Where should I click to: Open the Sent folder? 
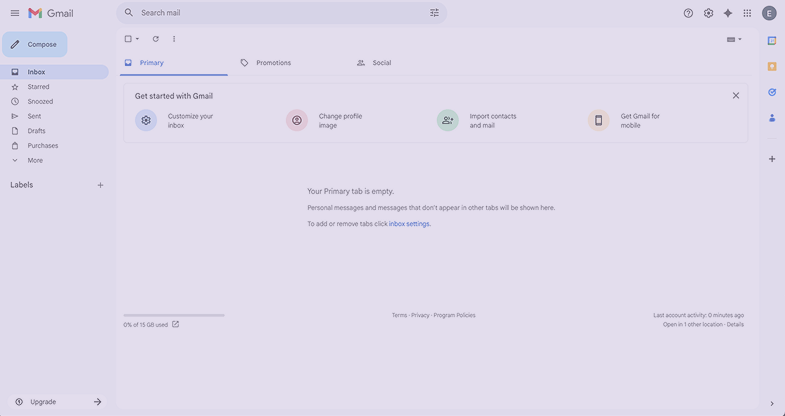pyautogui.click(x=54, y=116)
